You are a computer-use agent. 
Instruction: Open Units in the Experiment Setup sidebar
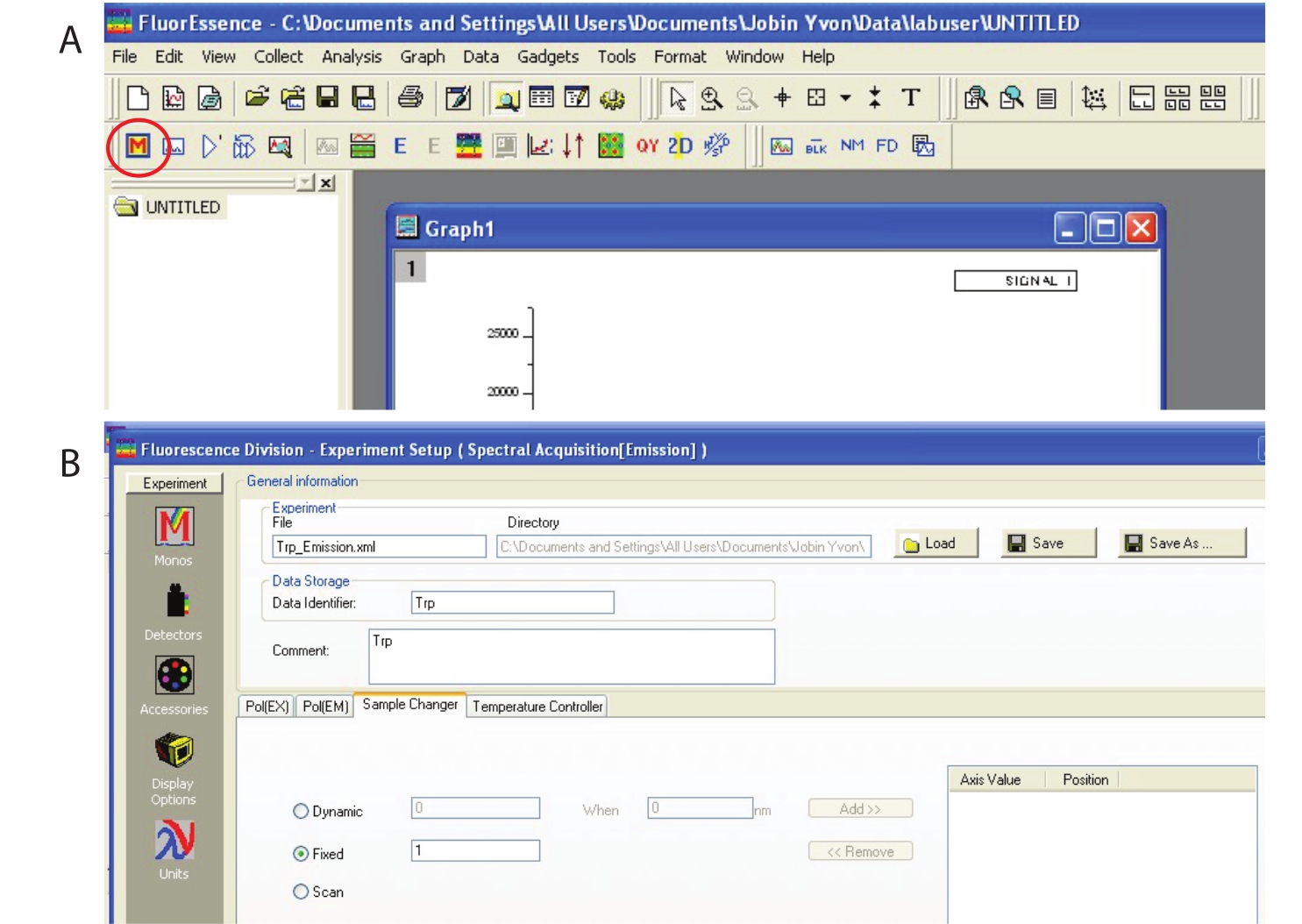click(x=174, y=849)
